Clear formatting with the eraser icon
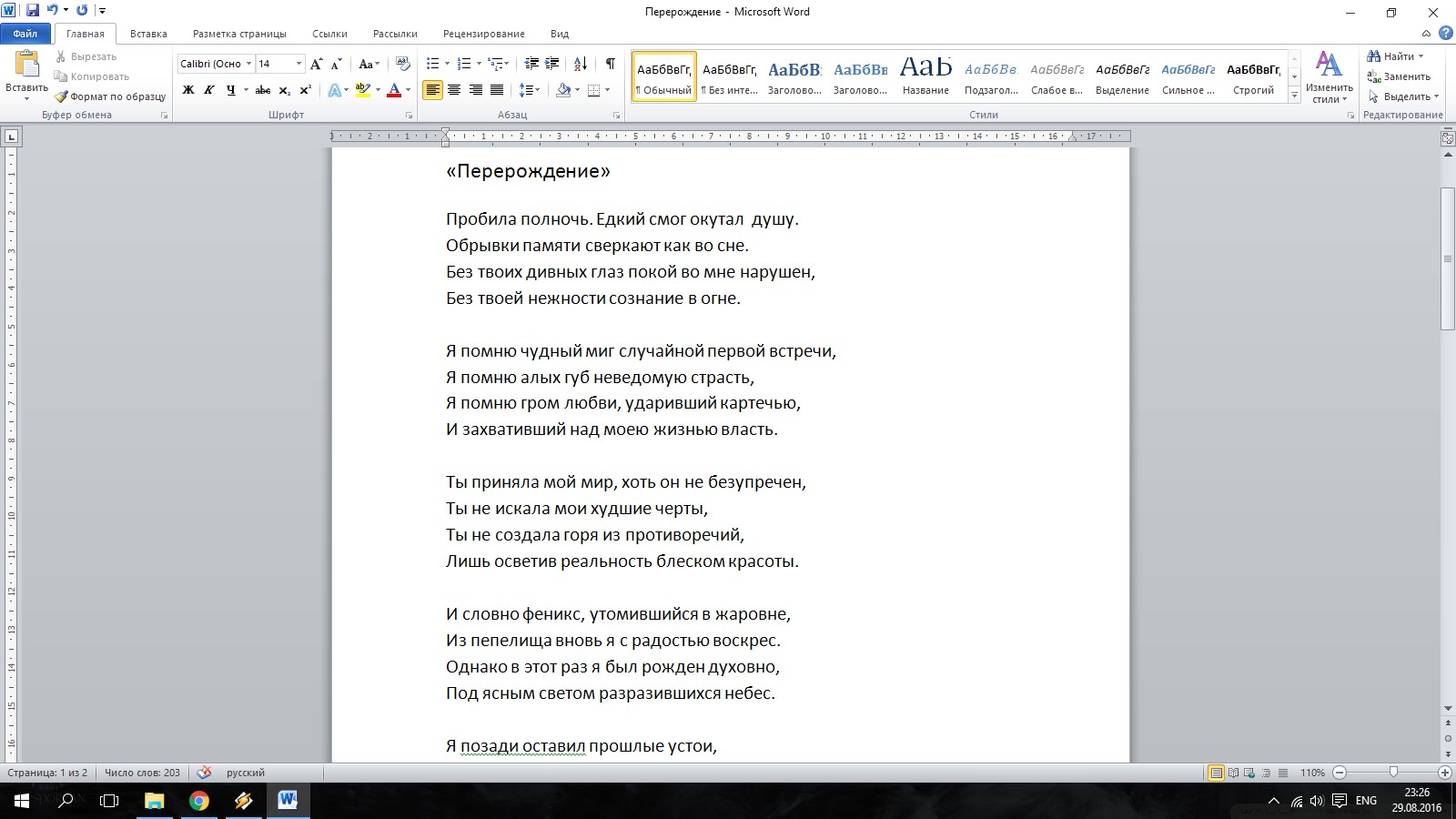The width and height of the screenshot is (1456, 819). pyautogui.click(x=403, y=64)
